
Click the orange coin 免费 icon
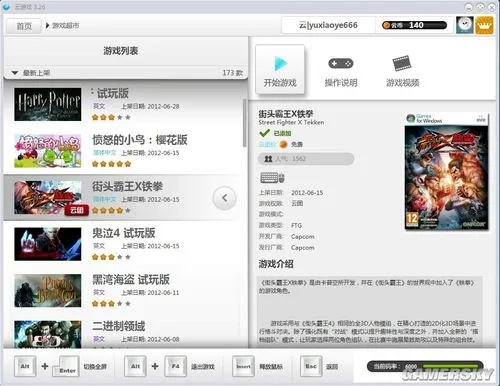pyautogui.click(x=283, y=144)
